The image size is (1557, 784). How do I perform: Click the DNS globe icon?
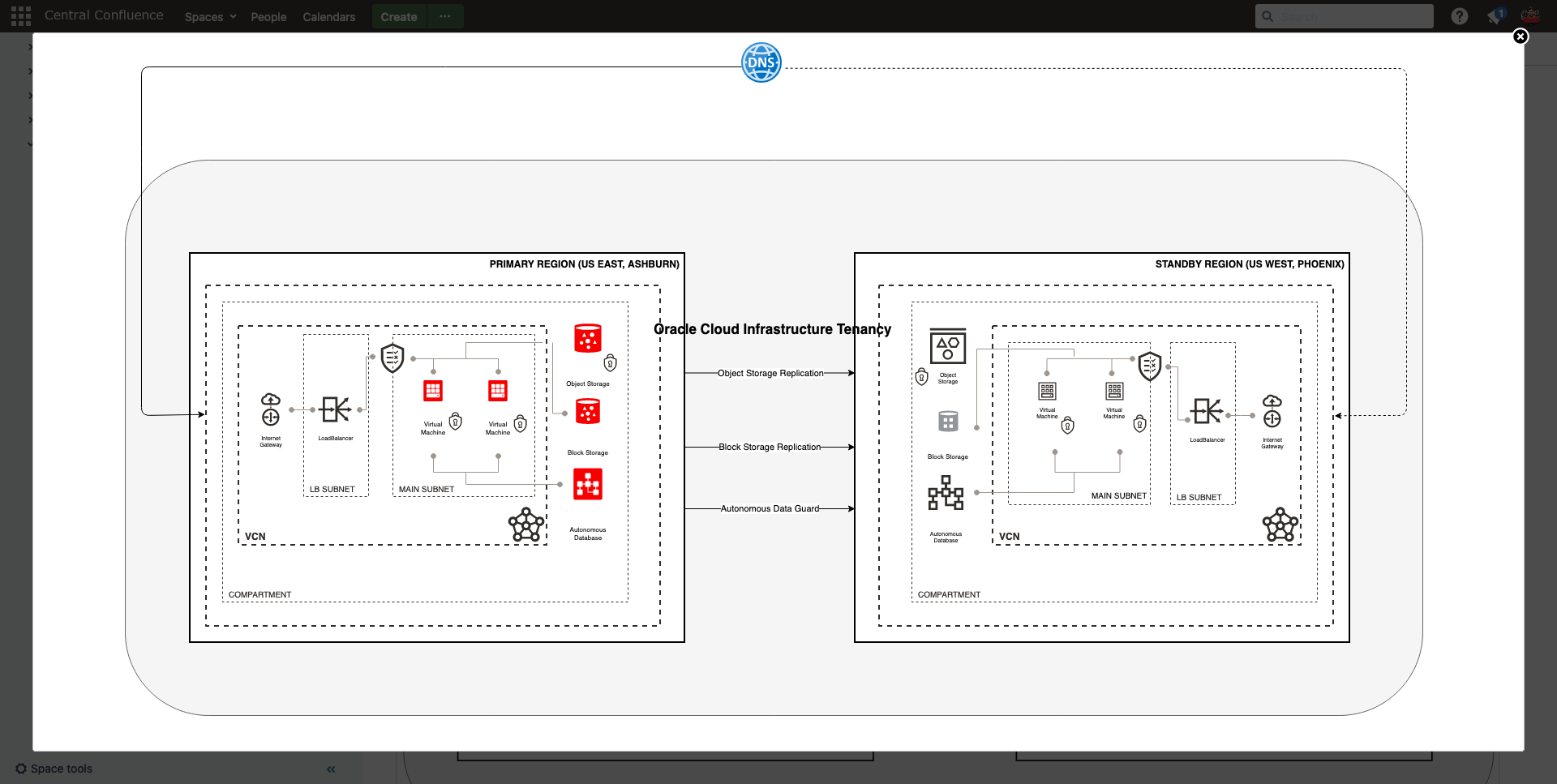(x=761, y=62)
